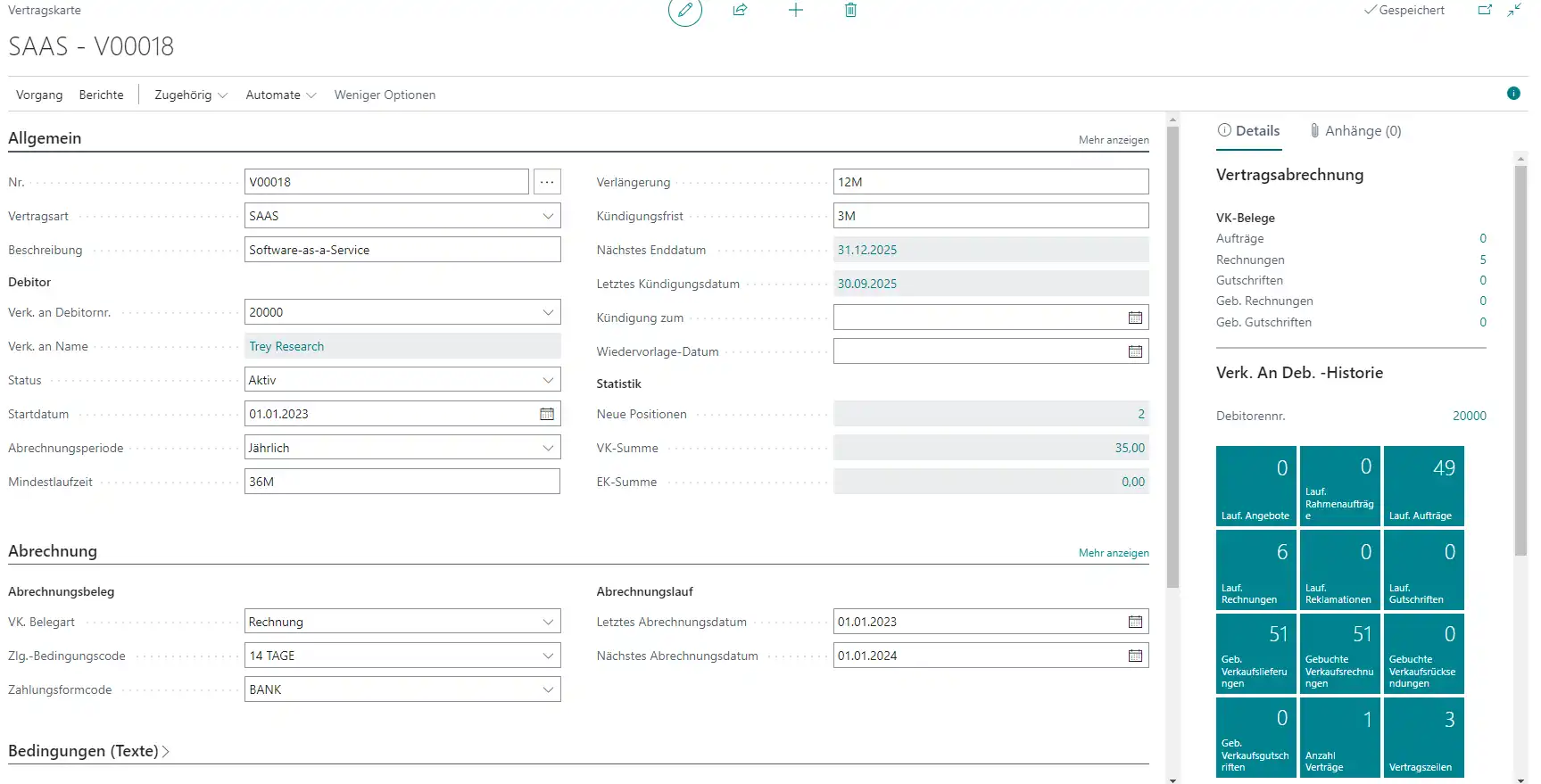This screenshot has width=1541, height=784.
Task: Click the share icon in header
Action: click(x=740, y=11)
